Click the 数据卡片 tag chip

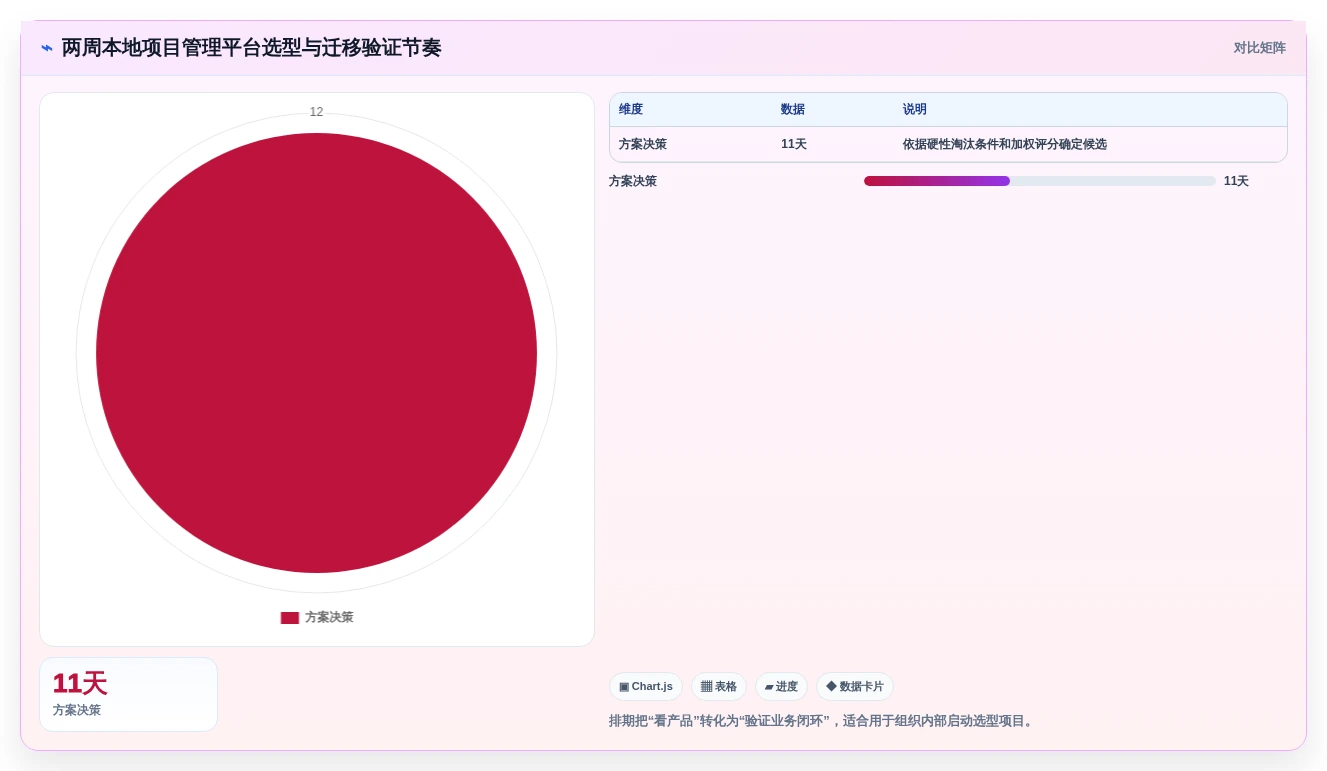(855, 687)
